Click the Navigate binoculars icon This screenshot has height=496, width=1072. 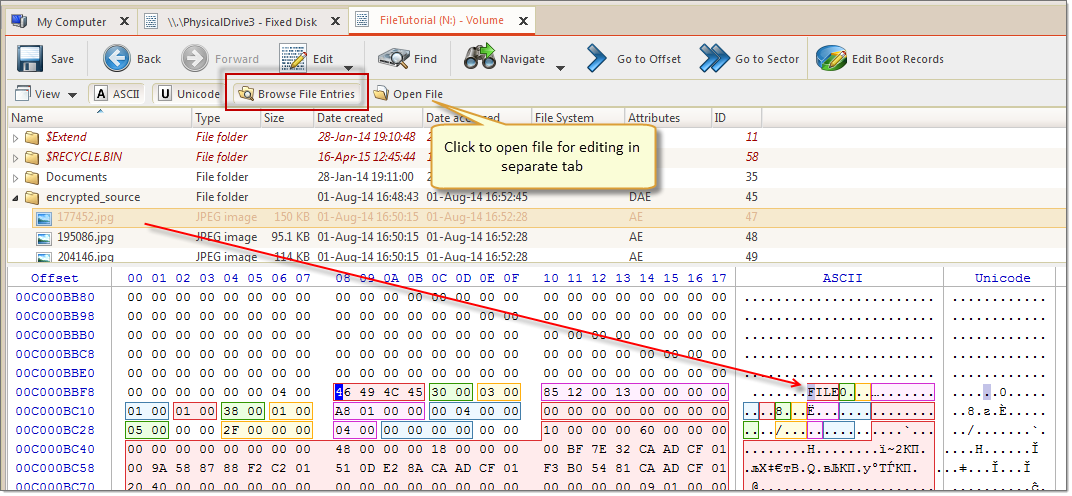[480, 59]
